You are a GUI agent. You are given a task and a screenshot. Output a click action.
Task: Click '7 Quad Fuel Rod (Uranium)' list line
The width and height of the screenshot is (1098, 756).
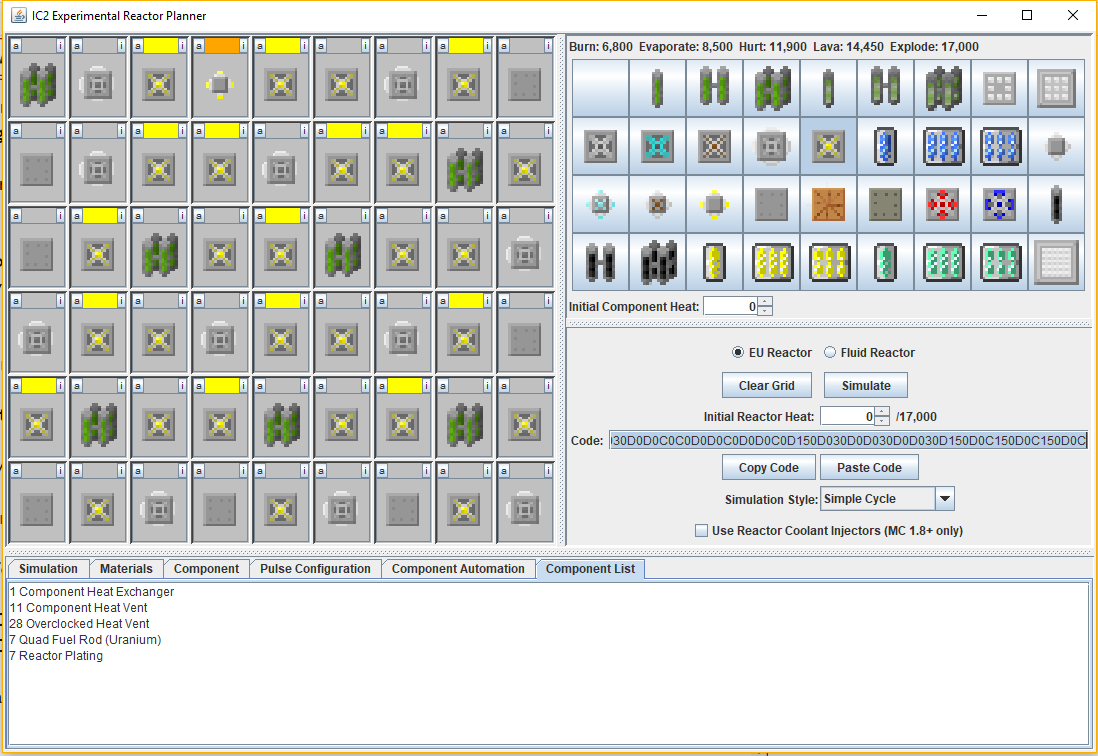[85, 640]
